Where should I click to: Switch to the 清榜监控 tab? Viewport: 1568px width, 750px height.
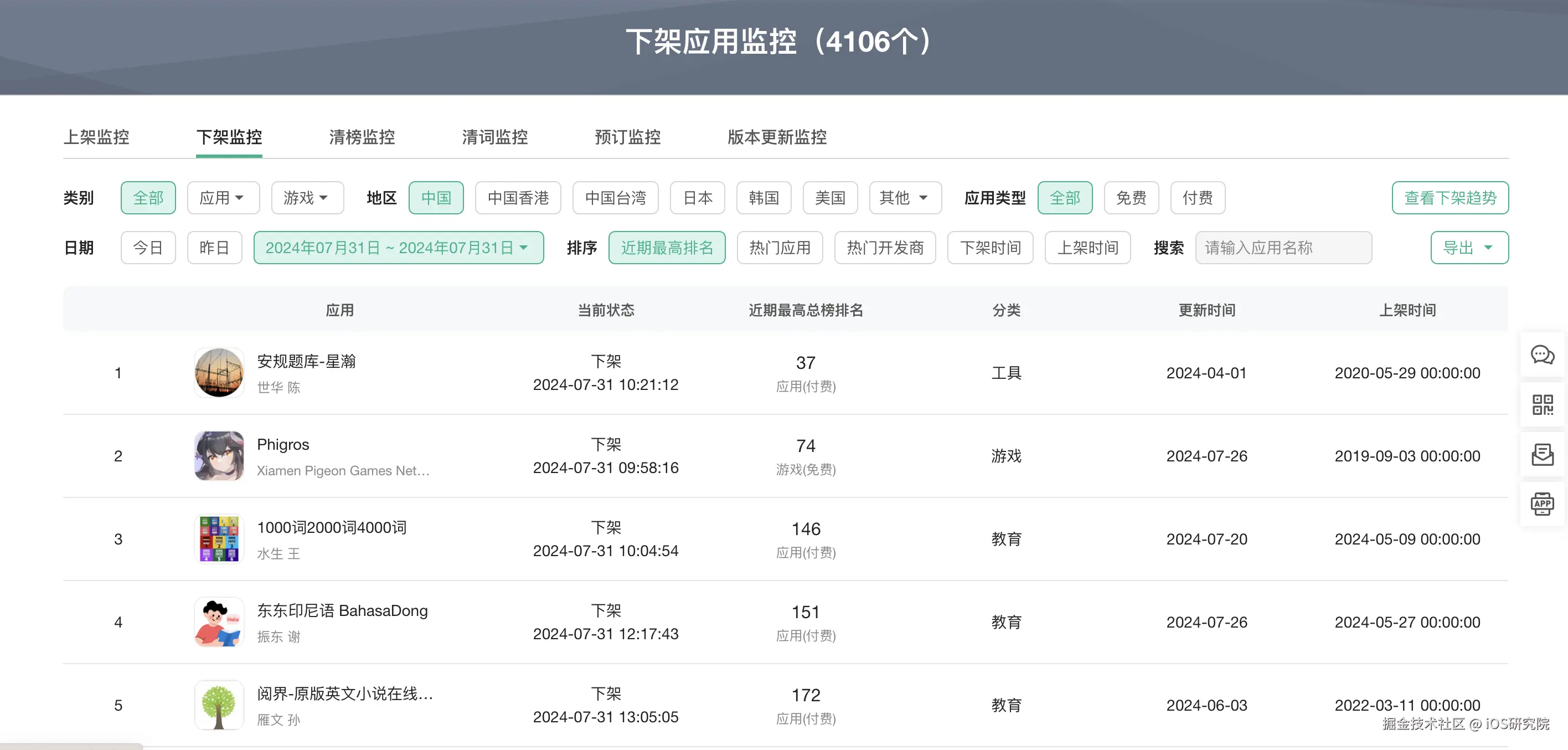[362, 137]
